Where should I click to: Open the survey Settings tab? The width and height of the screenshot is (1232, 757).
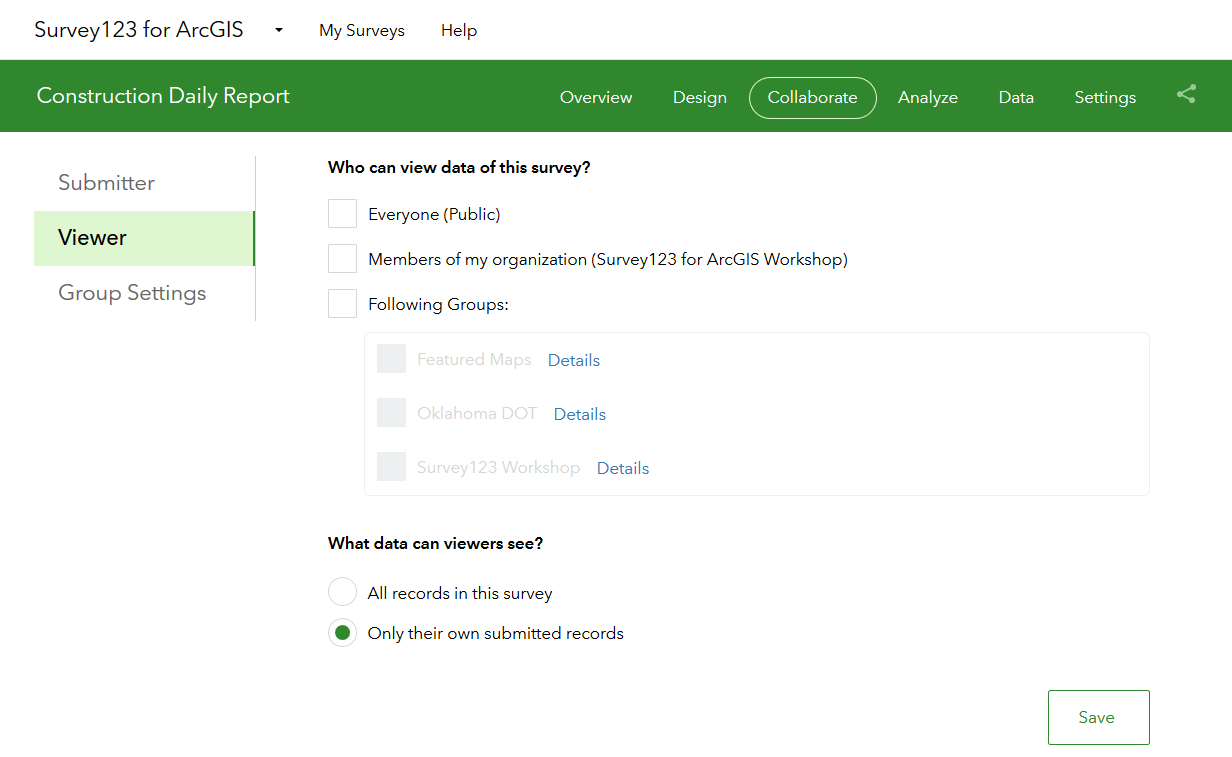(1105, 97)
